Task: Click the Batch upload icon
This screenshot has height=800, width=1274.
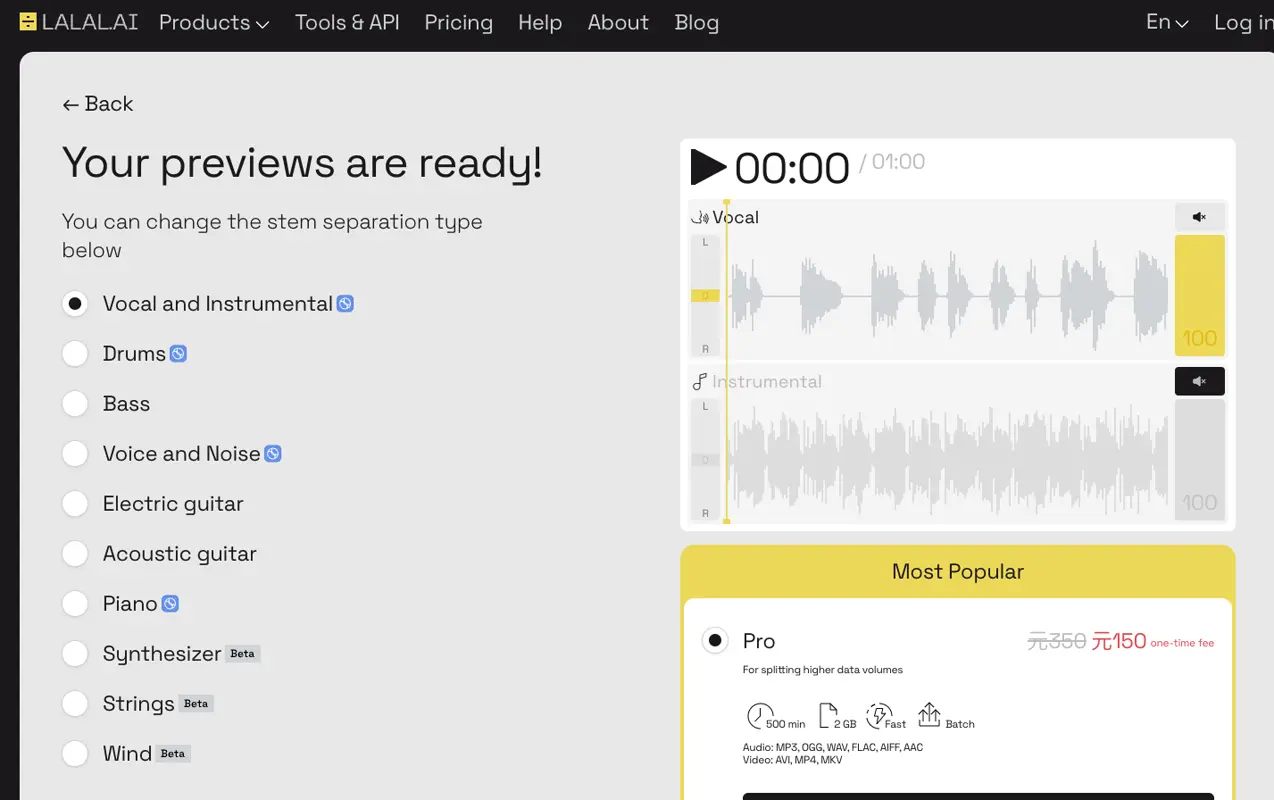Action: [929, 714]
